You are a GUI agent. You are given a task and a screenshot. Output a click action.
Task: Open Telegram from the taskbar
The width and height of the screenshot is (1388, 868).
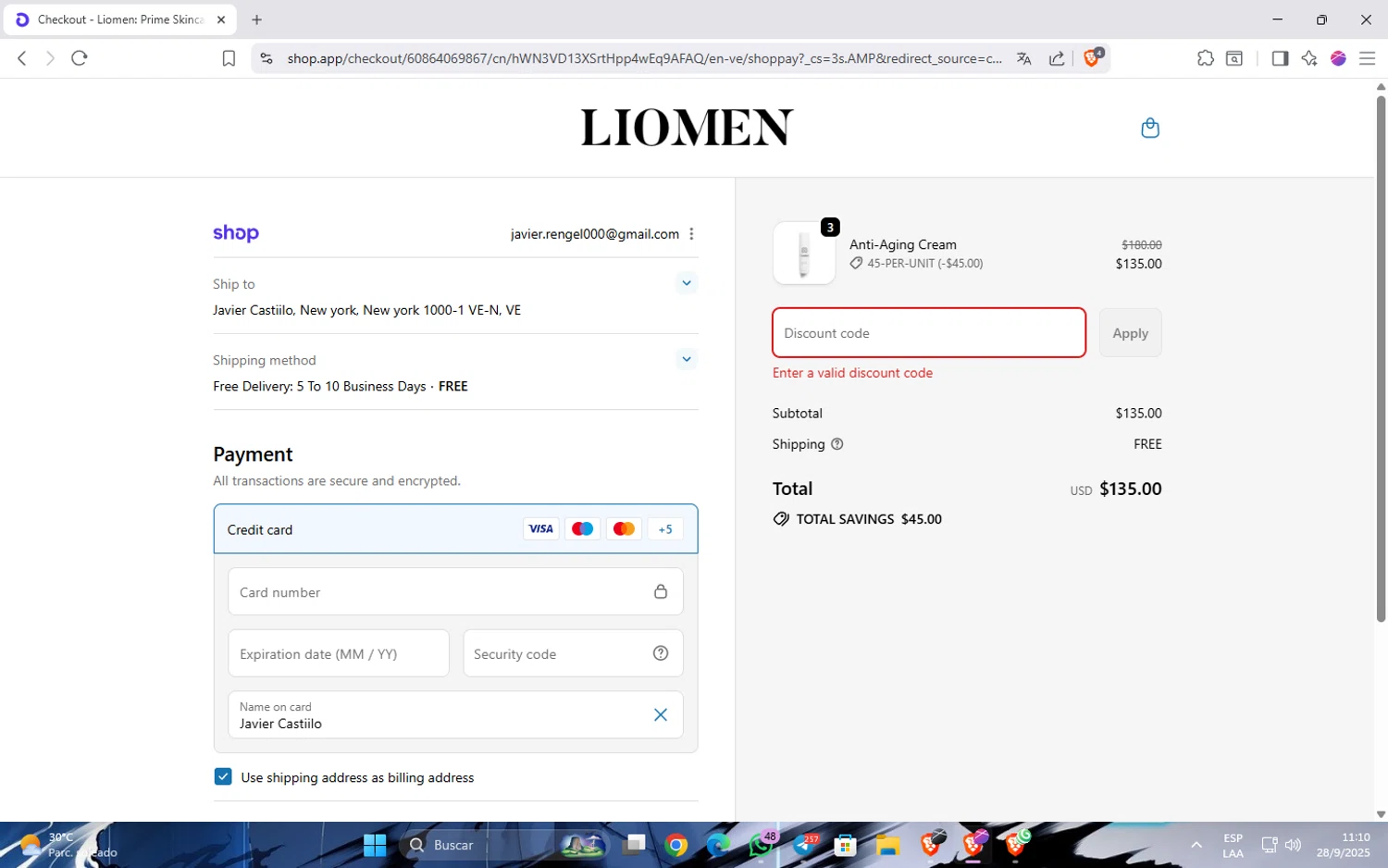pyautogui.click(x=804, y=845)
